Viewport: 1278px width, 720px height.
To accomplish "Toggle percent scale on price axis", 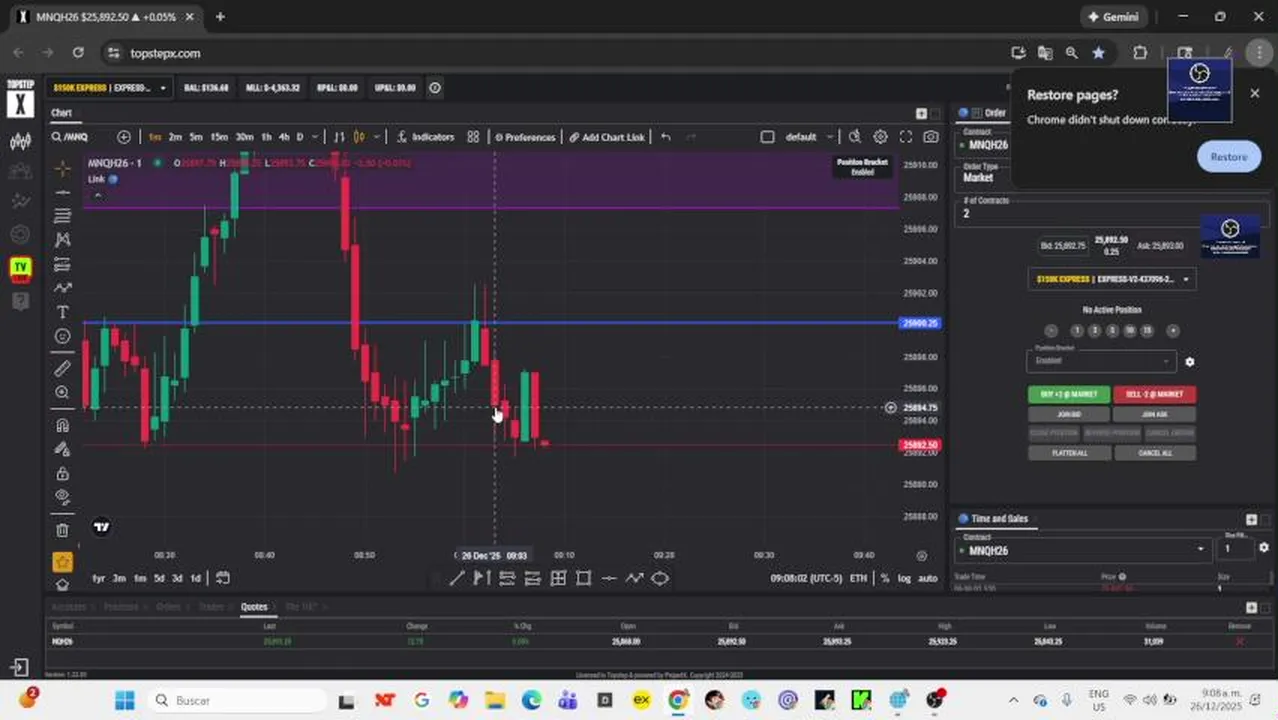I will 885,578.
